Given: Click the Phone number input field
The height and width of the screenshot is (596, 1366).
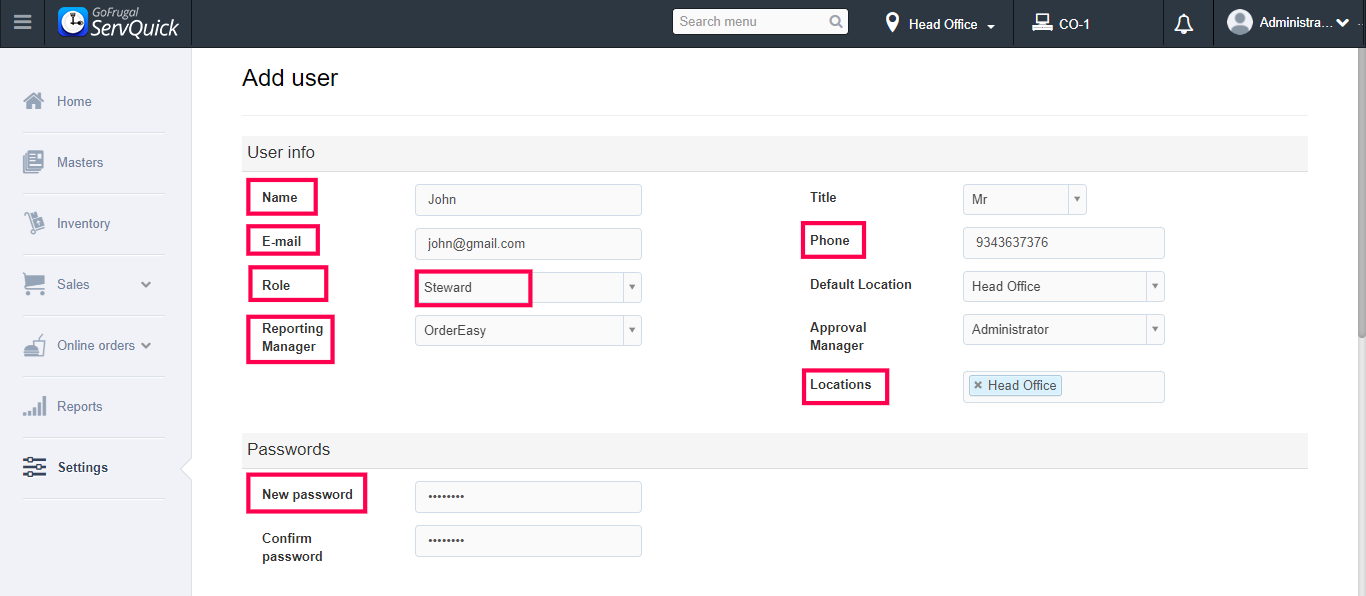Looking at the screenshot, I should (x=1063, y=242).
